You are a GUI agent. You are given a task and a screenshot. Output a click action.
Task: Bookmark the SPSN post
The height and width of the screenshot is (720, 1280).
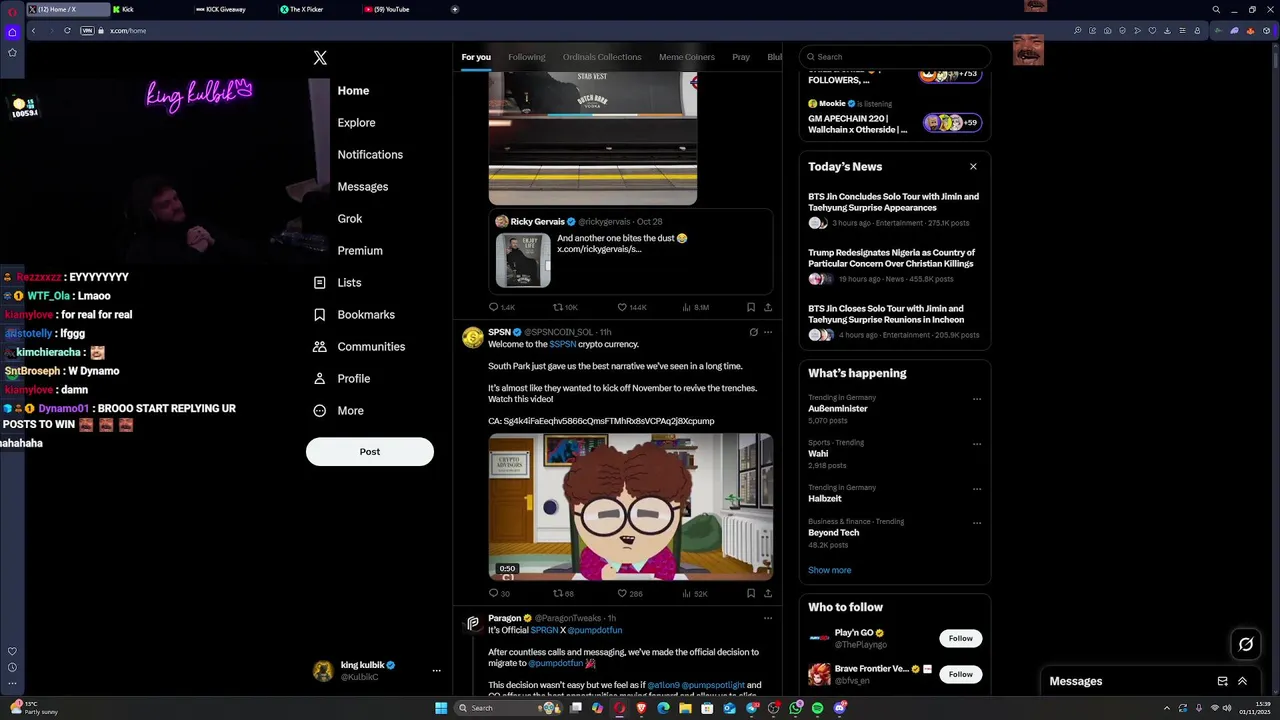[x=750, y=593]
